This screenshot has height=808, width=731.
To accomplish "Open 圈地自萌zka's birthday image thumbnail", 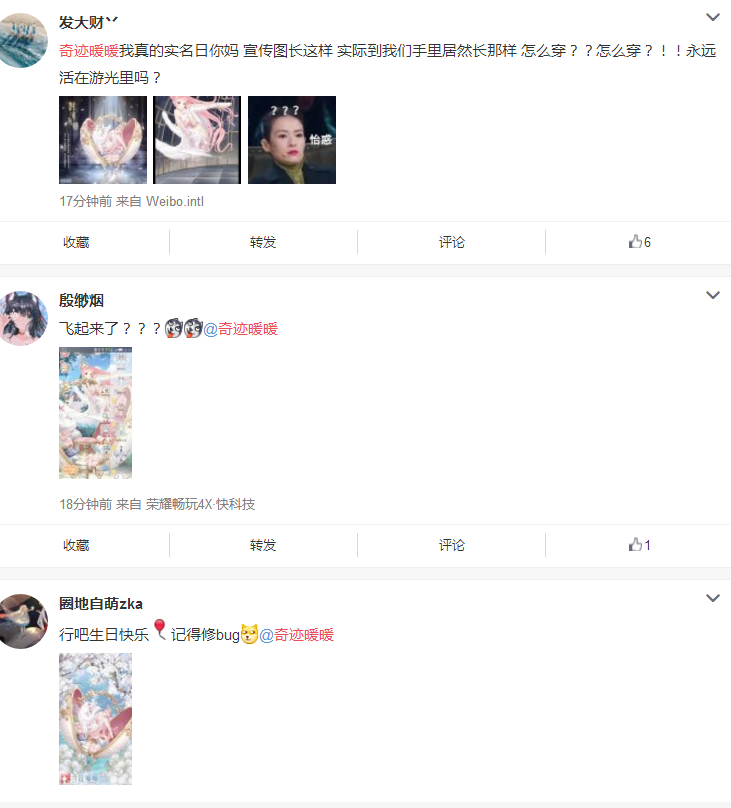I will click(95, 719).
